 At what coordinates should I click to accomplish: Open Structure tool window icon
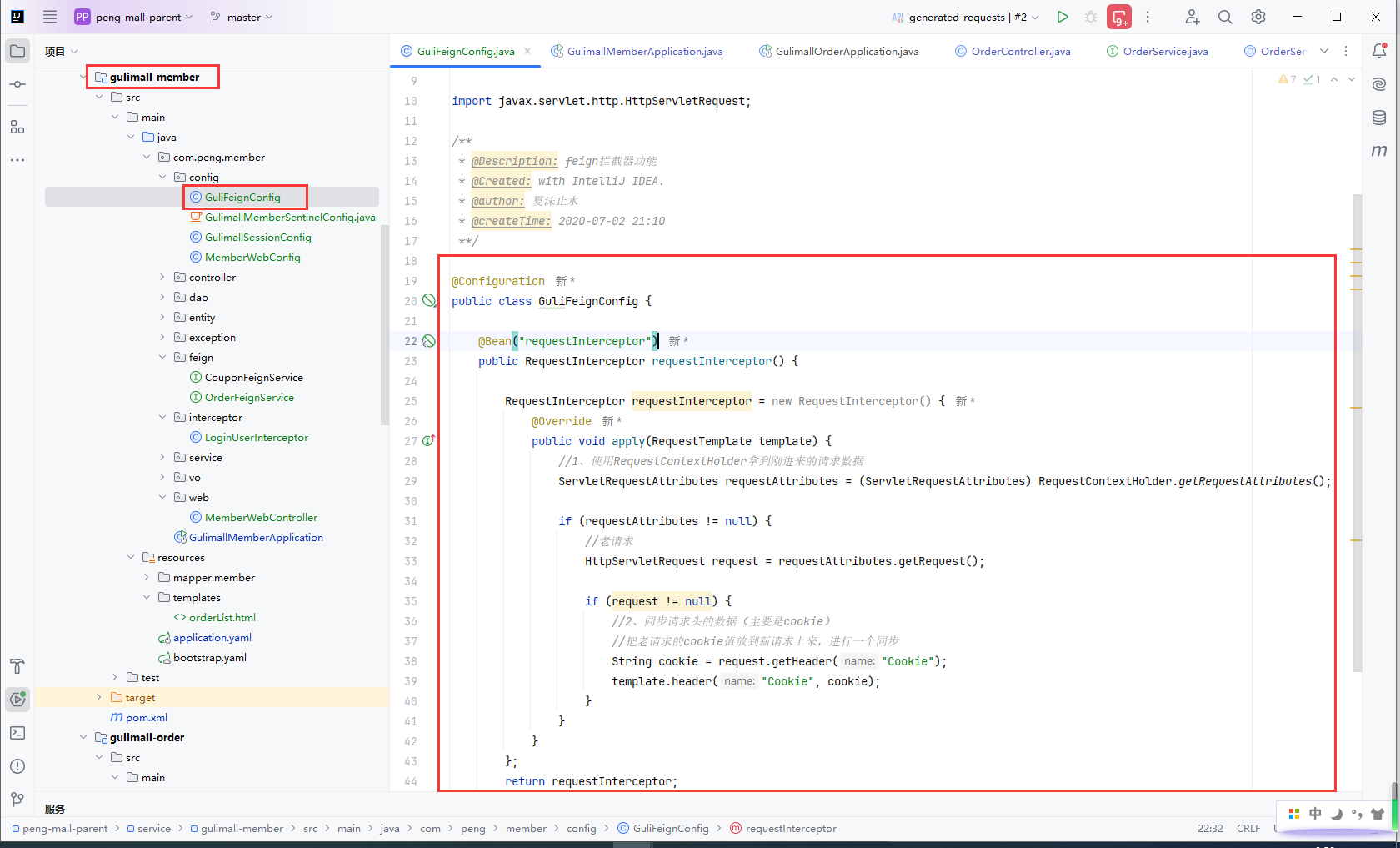tap(17, 127)
